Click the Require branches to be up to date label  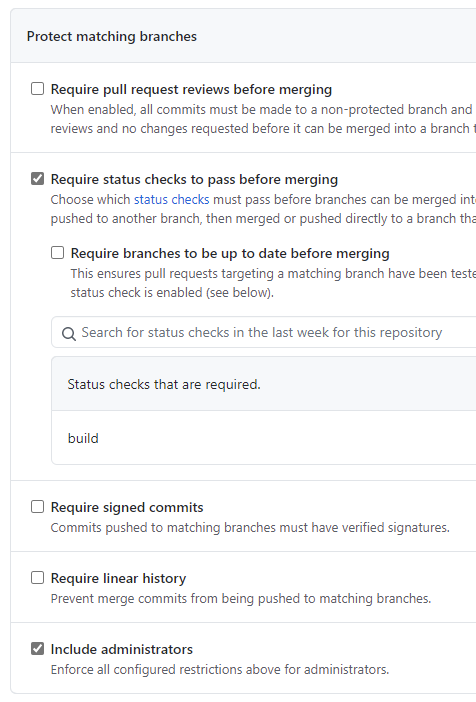point(230,253)
